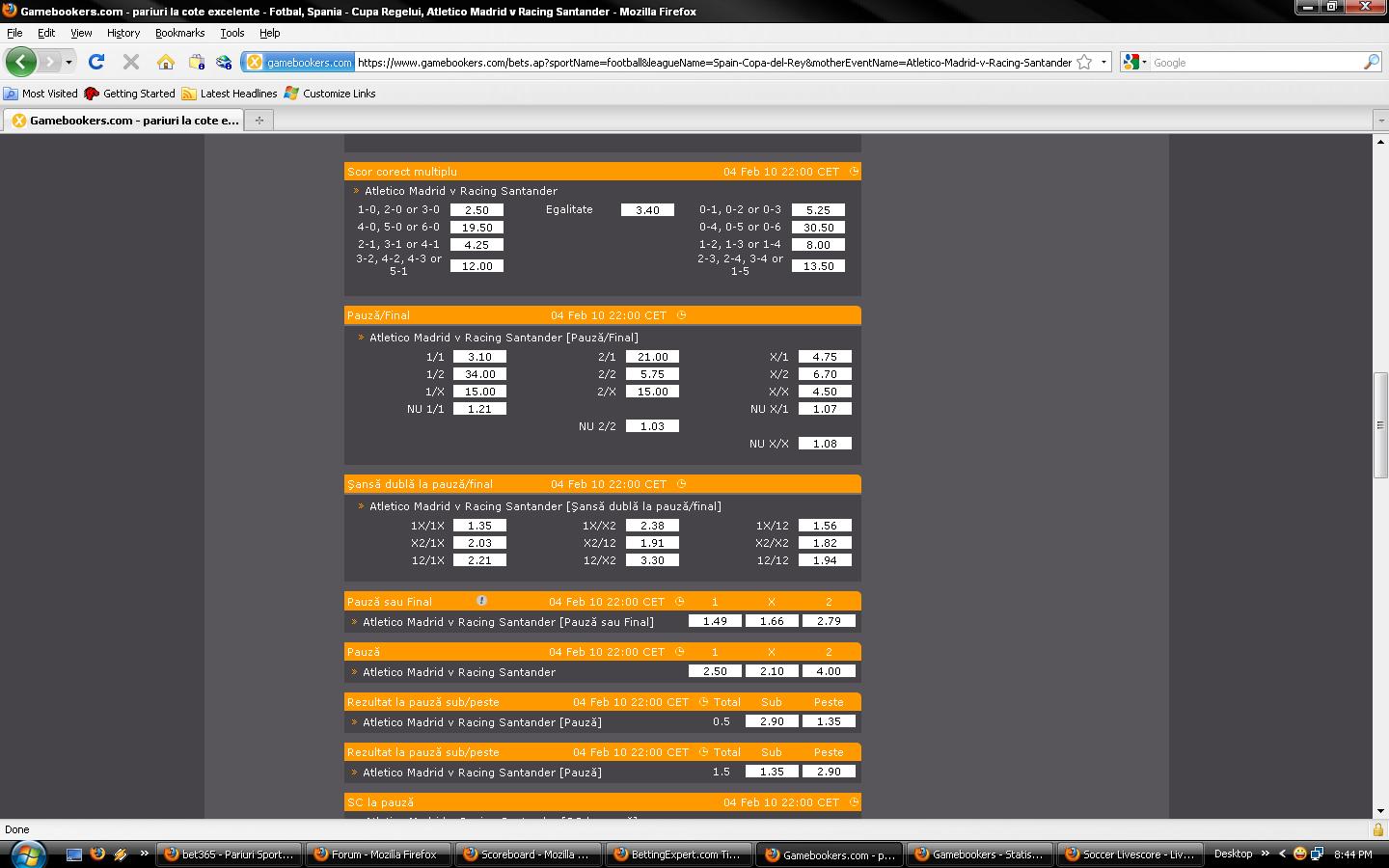
Task: Pick NU 2/2 odds 1.03
Action: click(x=652, y=426)
